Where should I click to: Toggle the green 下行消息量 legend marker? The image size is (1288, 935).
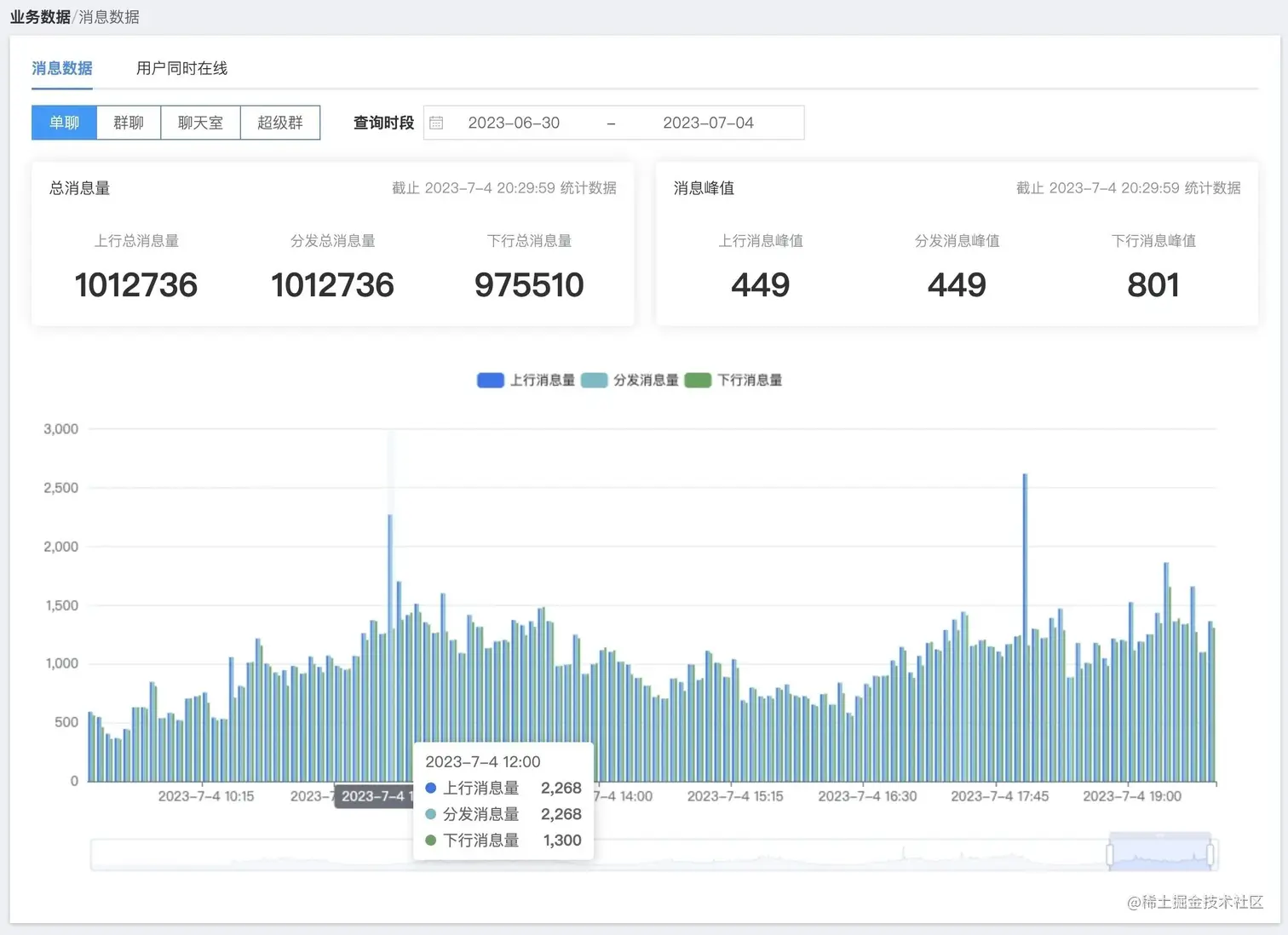click(698, 380)
